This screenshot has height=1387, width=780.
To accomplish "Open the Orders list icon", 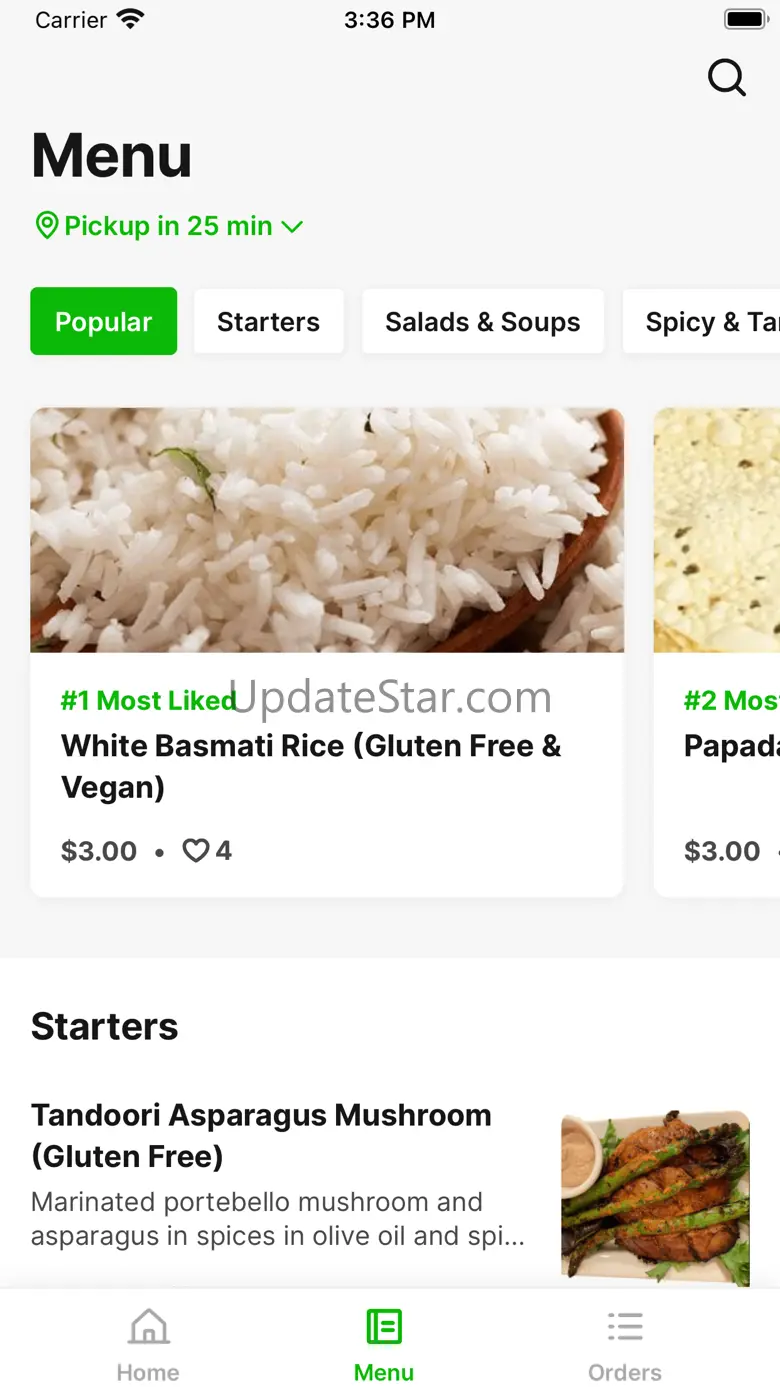I will (625, 1327).
